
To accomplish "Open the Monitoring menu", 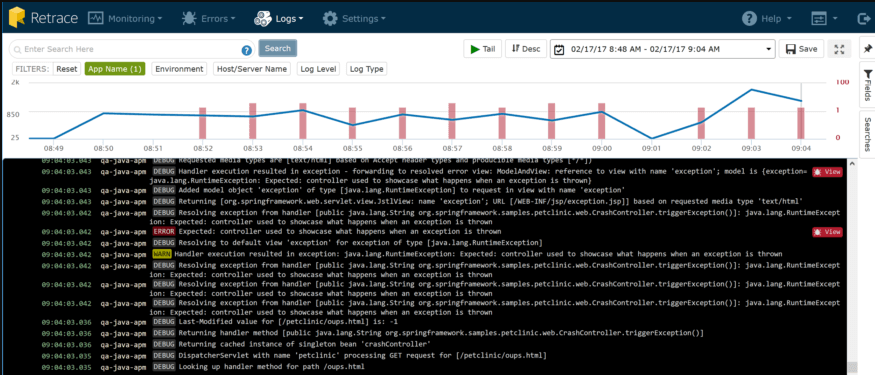I will [x=125, y=18].
